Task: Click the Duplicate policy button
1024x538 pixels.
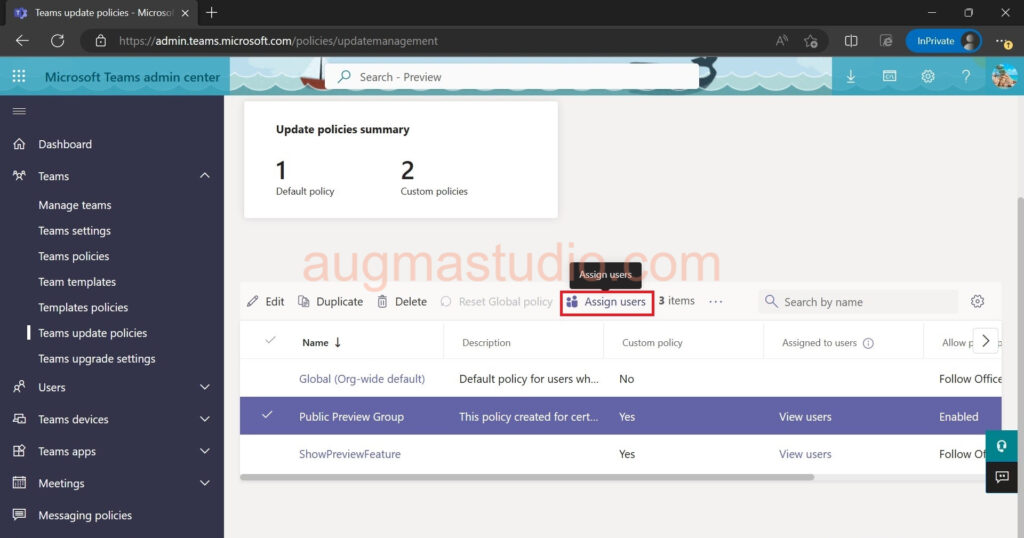Action: tap(331, 302)
